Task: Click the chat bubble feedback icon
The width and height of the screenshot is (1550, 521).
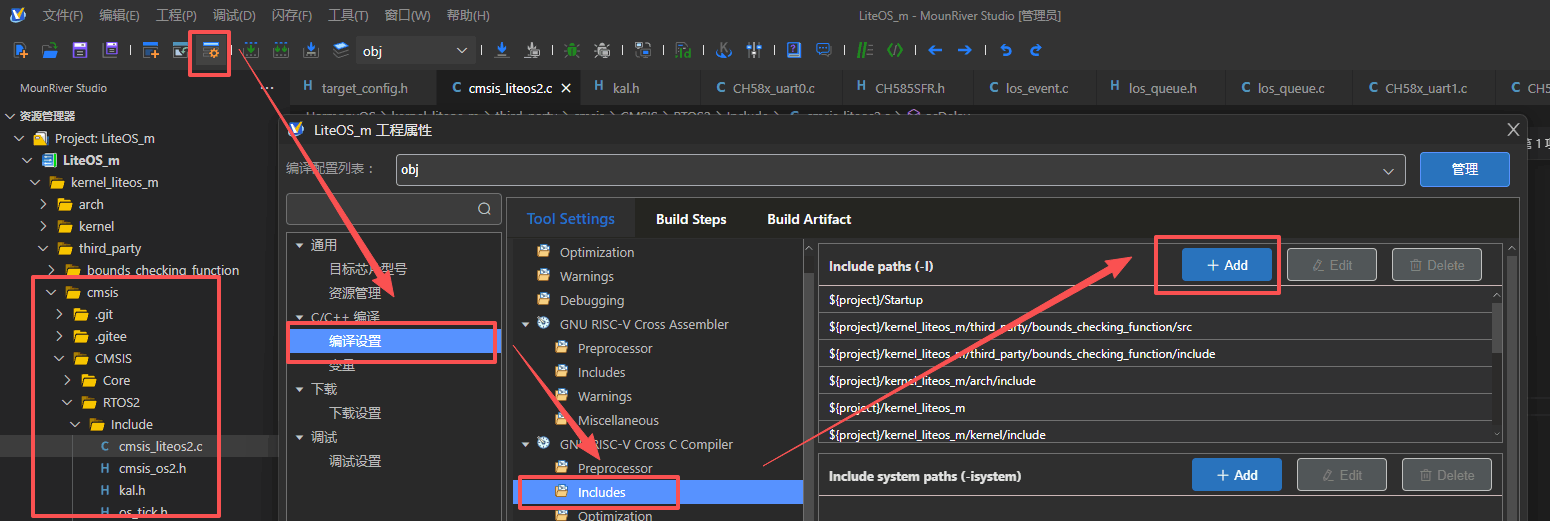Action: click(x=824, y=50)
